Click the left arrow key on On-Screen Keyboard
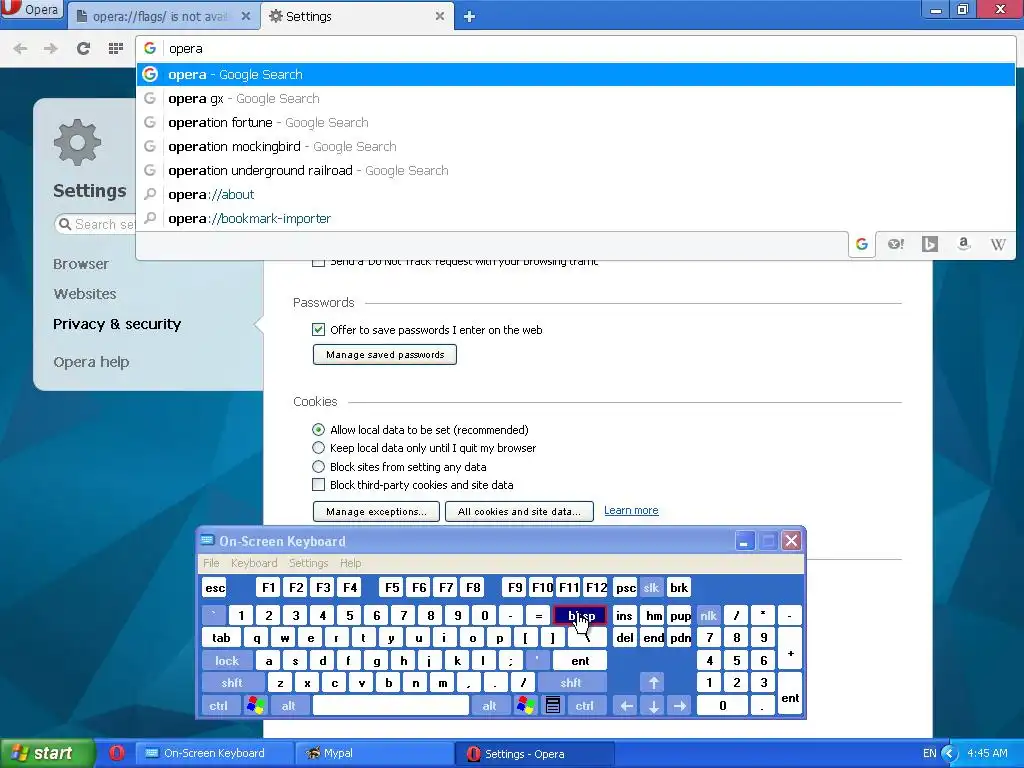This screenshot has height=768, width=1024. 626,705
